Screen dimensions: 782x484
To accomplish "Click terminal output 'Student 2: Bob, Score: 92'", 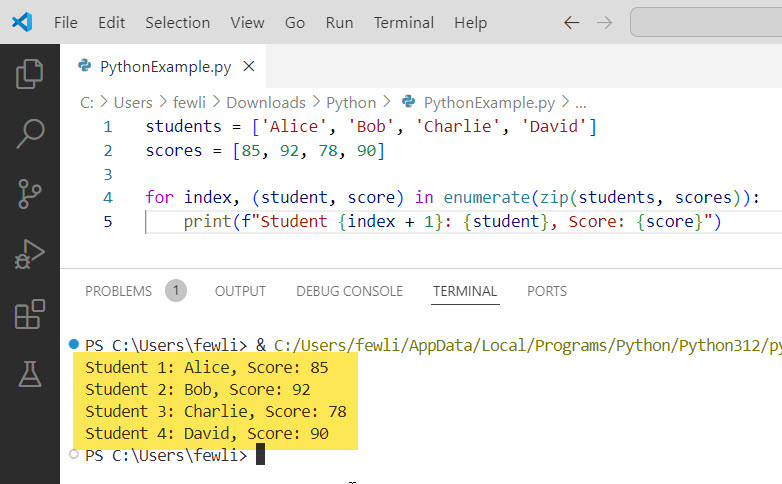I will (x=197, y=390).
